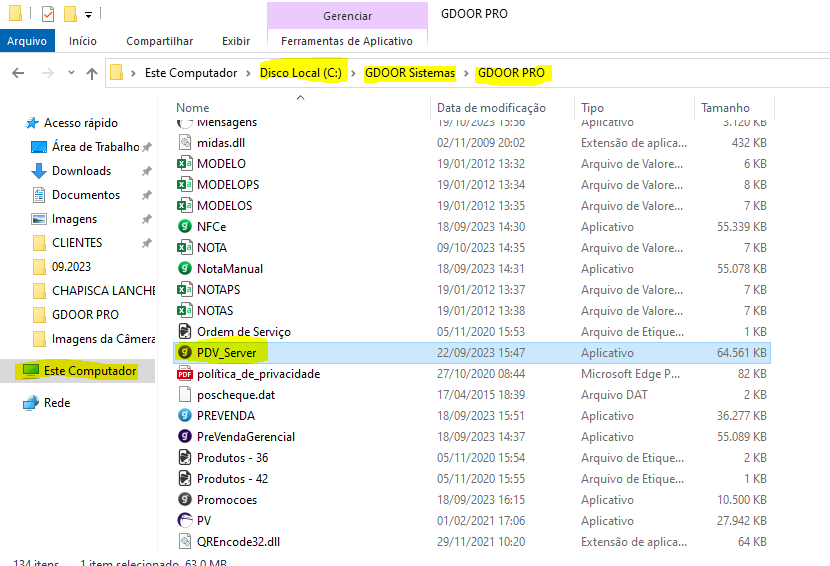This screenshot has height=566, width=830.
Task: Sort files by the Tamanho column header
Action: click(x=725, y=108)
